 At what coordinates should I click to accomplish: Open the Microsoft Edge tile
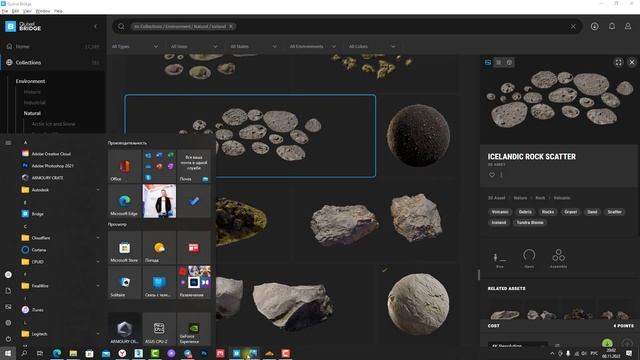click(x=124, y=201)
